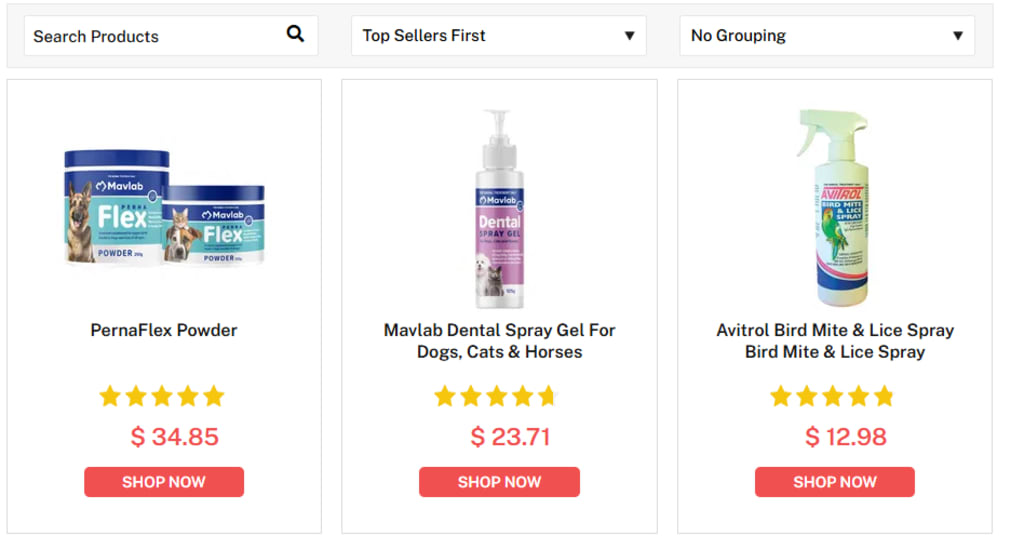Click the PernaFlex Powder star rating
Viewport: 1024px width, 549px height.
[x=162, y=397]
